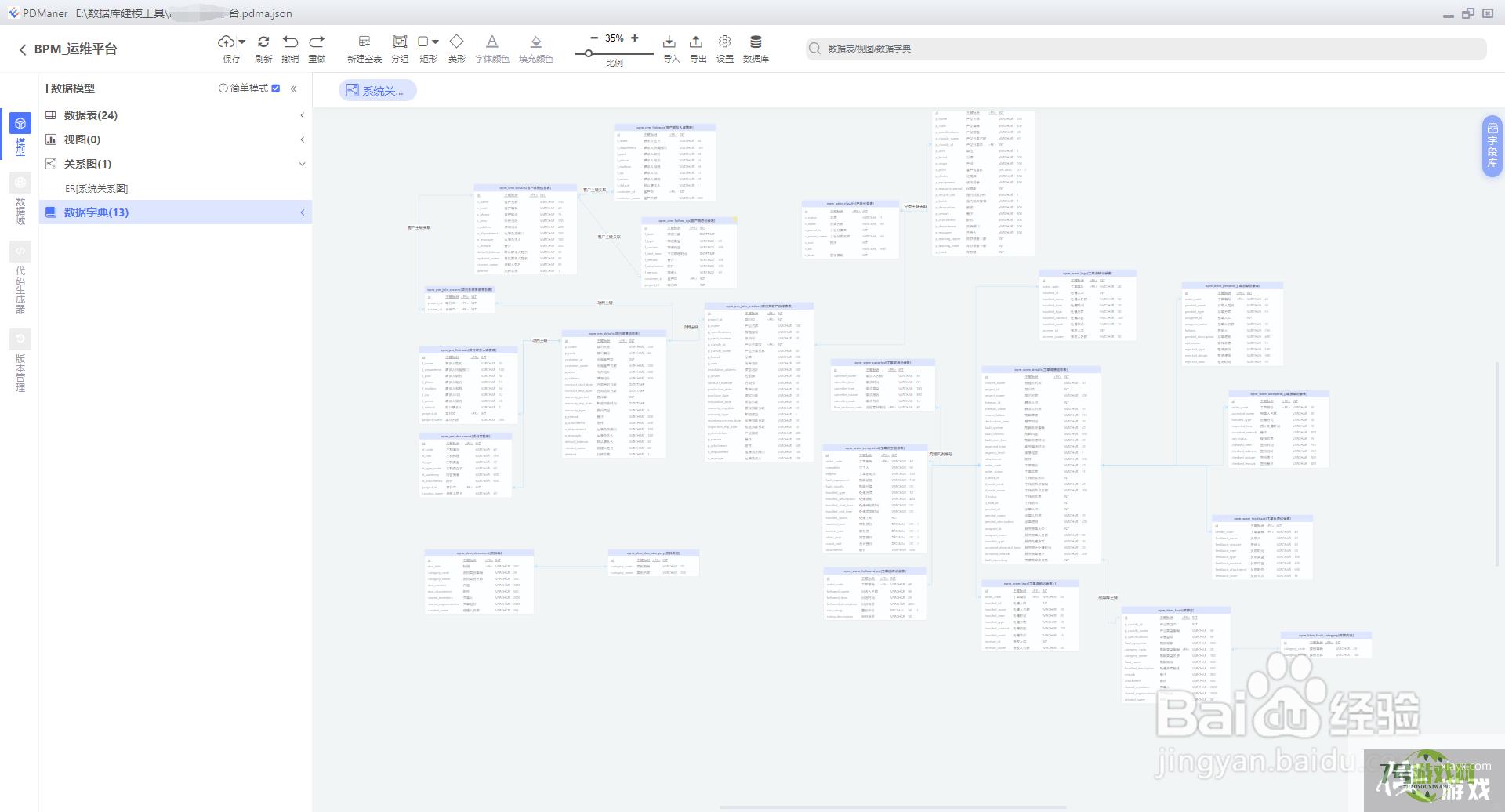The height and width of the screenshot is (812, 1505).
Task: Collapse the 关系图(1) chevron
Action: [303, 164]
